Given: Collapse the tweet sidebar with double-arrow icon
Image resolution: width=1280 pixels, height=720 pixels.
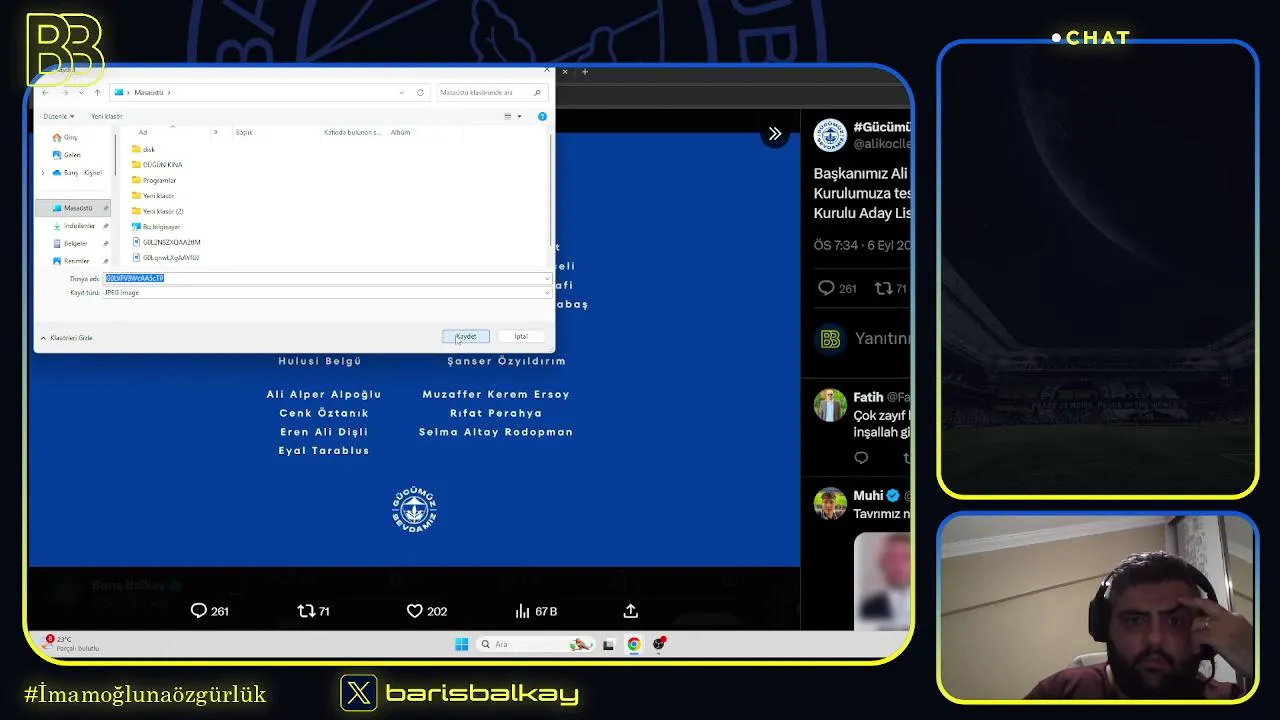Looking at the screenshot, I should pos(774,133).
